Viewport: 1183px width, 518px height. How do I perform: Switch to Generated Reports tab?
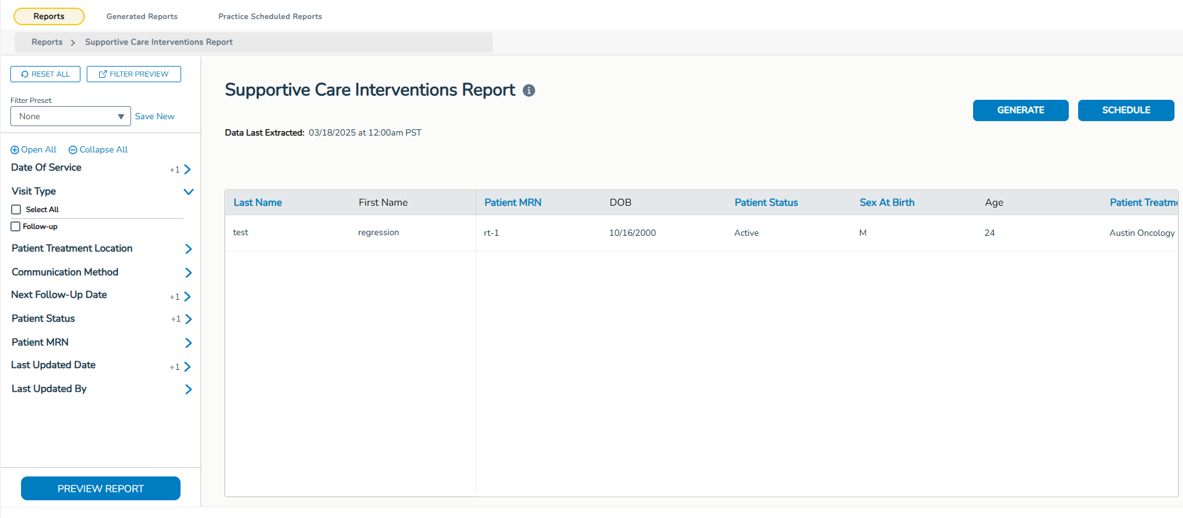pyautogui.click(x=142, y=17)
